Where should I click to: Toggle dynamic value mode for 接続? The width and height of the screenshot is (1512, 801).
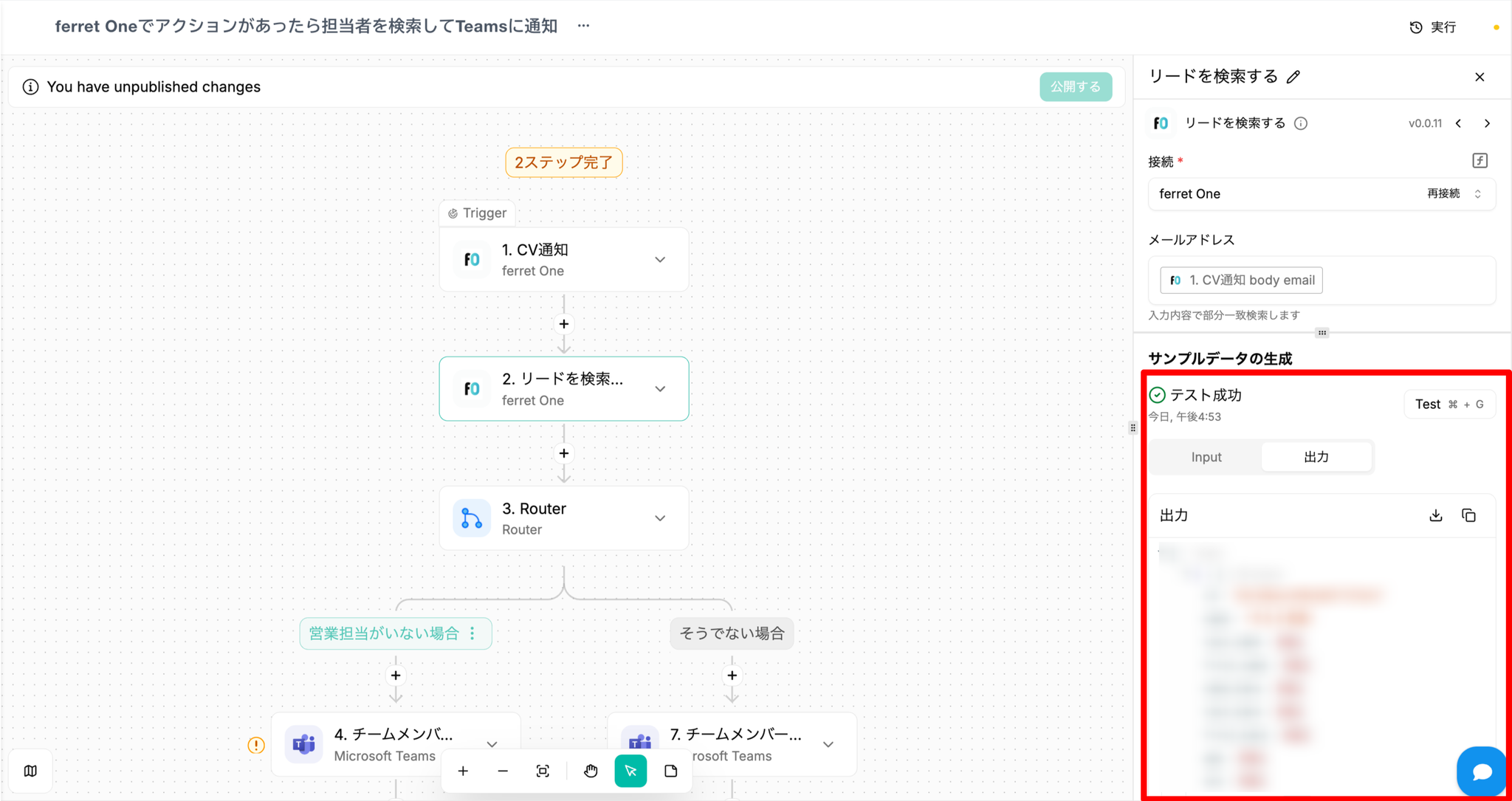click(1480, 161)
